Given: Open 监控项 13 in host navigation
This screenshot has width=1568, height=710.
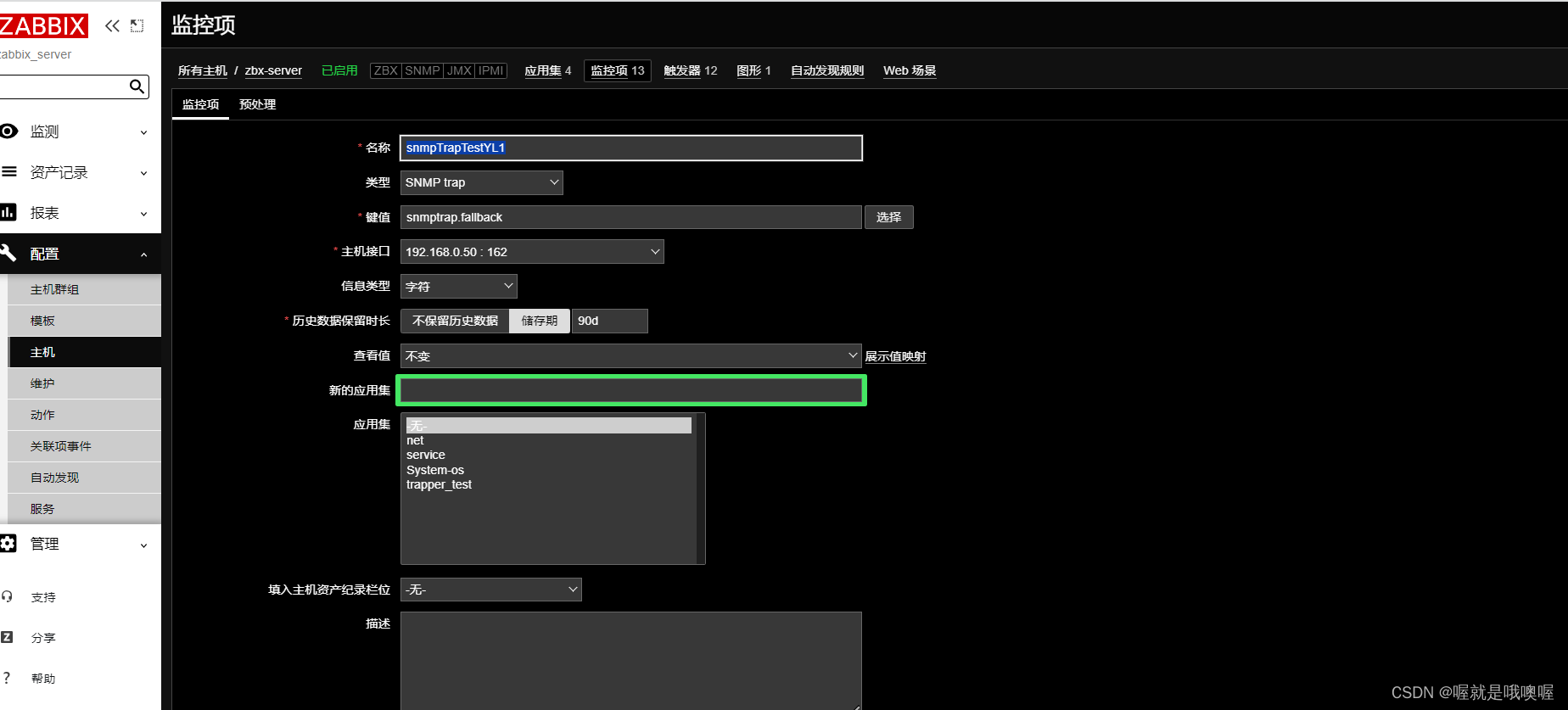Looking at the screenshot, I should [x=618, y=70].
